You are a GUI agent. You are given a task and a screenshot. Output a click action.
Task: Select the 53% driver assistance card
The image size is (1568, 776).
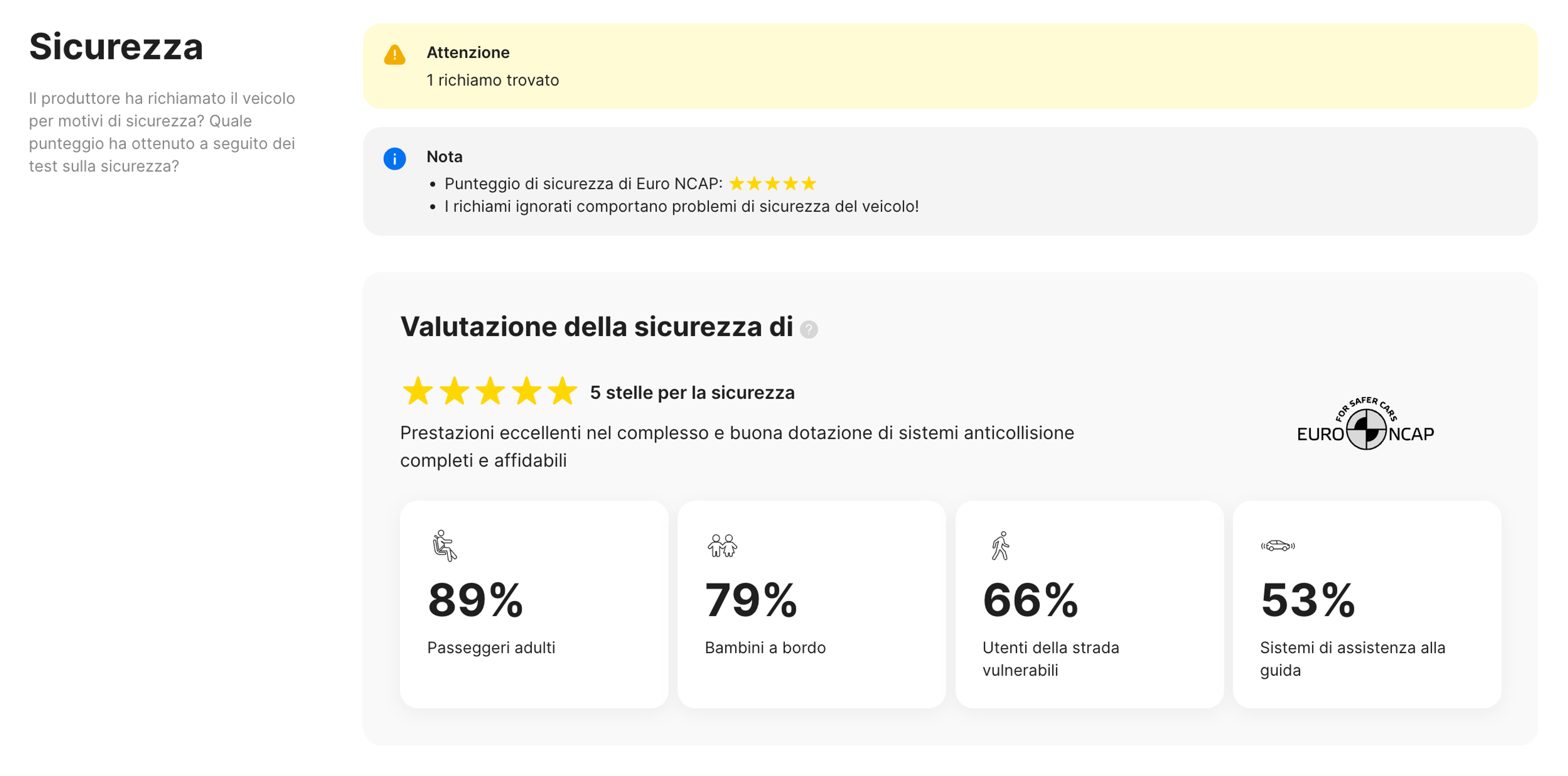pos(1367,604)
